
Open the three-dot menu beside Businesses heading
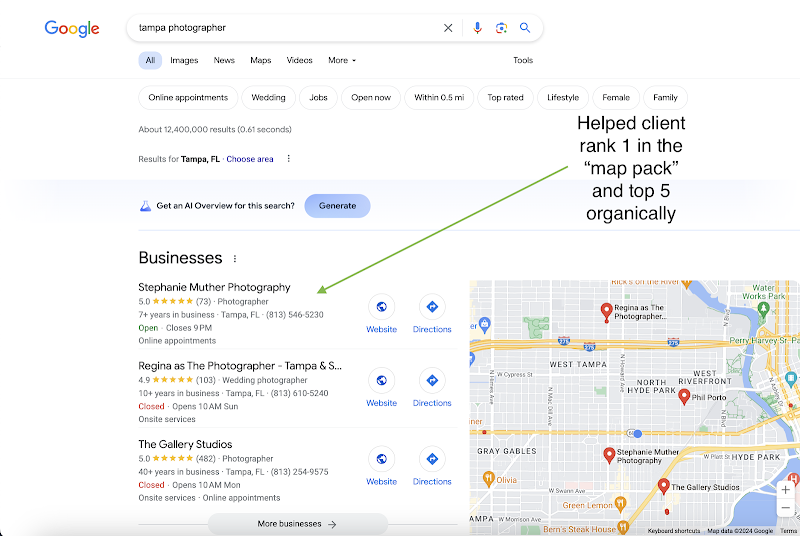coord(235,259)
